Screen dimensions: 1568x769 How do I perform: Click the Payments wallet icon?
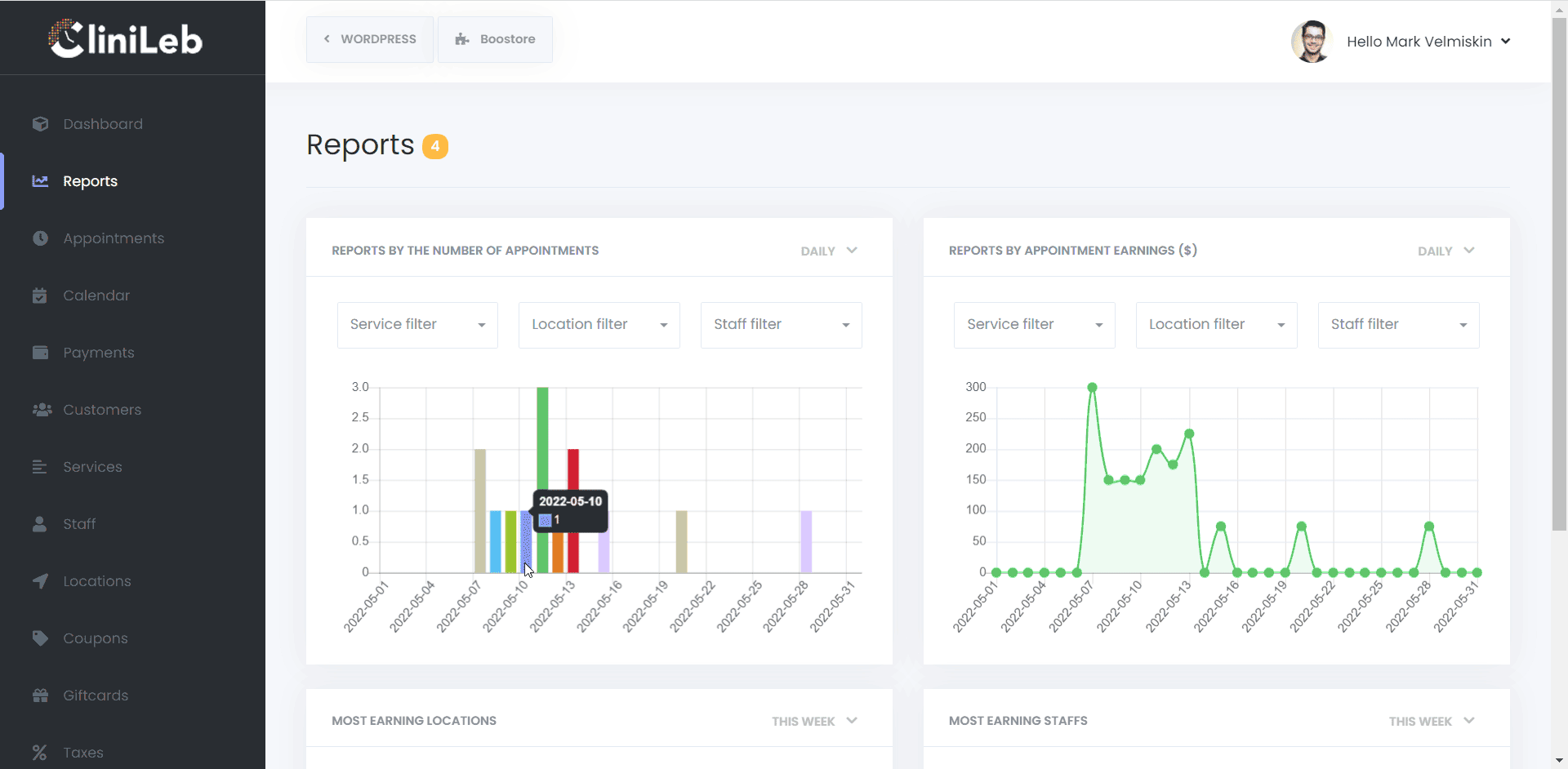point(40,353)
